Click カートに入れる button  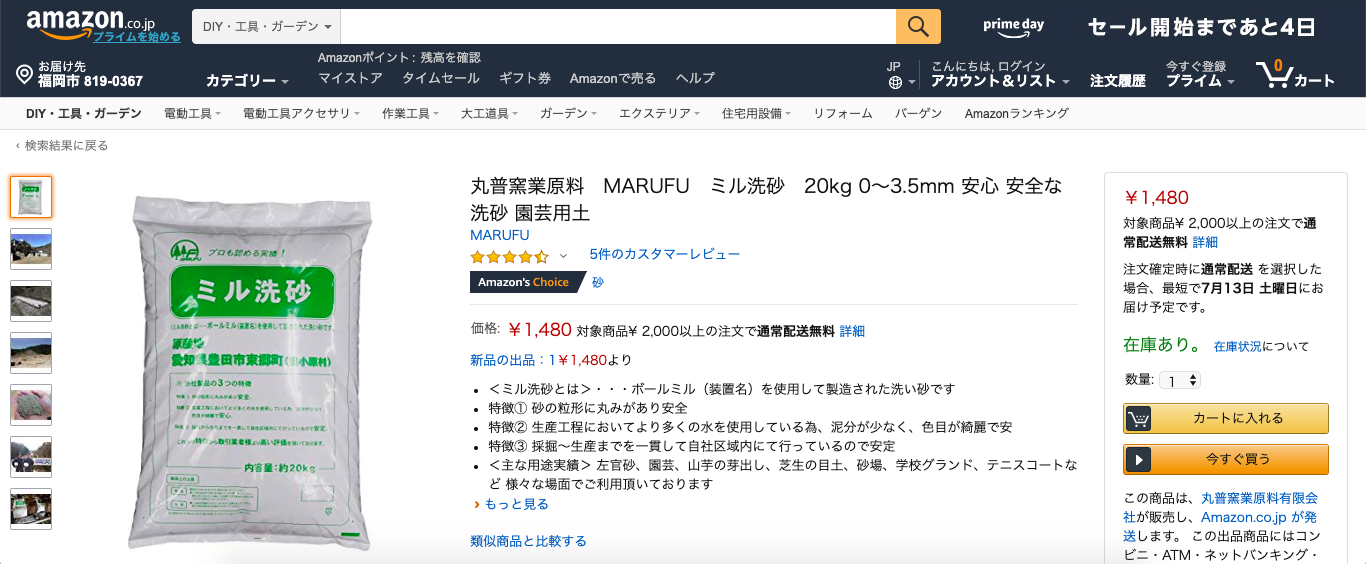pos(1226,418)
